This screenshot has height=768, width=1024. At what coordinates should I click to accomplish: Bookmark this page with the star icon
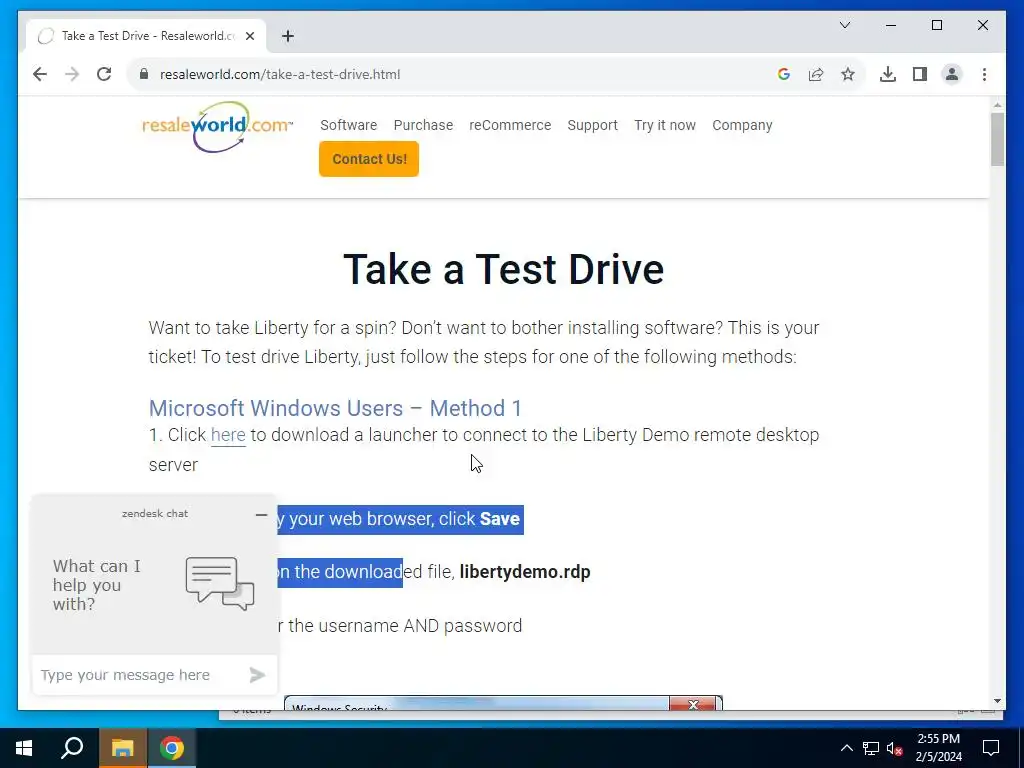pyautogui.click(x=848, y=74)
